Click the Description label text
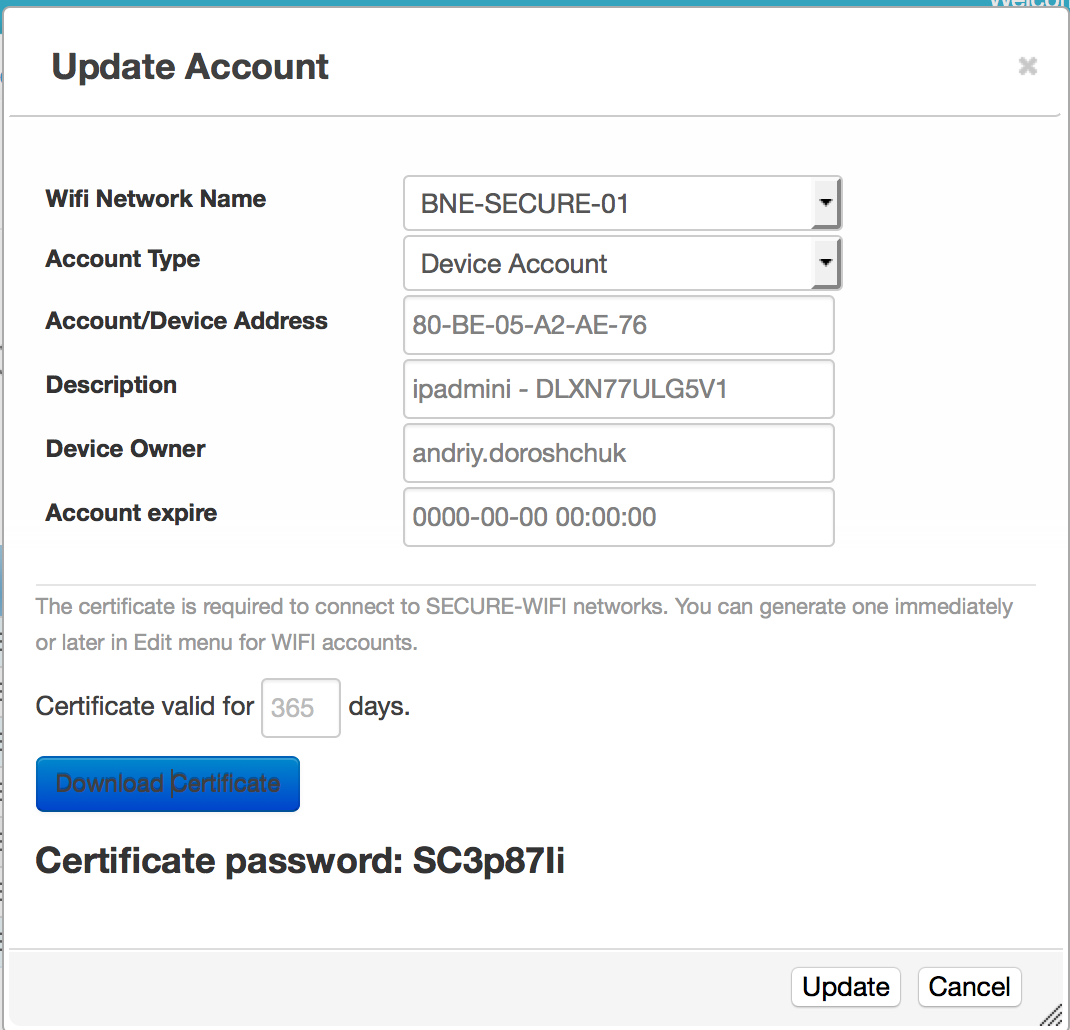Viewport: 1070px width, 1030px height. [111, 385]
